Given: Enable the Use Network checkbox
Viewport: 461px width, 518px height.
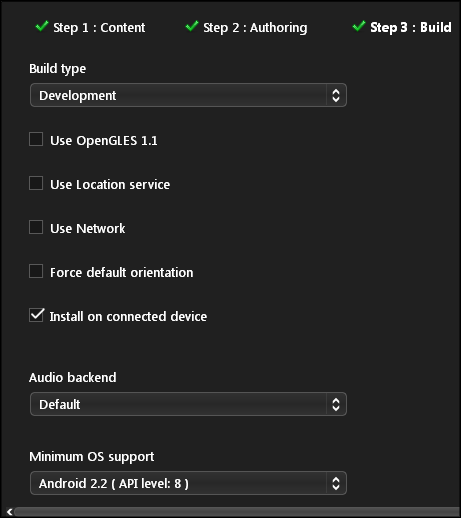Looking at the screenshot, I should pyautogui.click(x=36, y=227).
